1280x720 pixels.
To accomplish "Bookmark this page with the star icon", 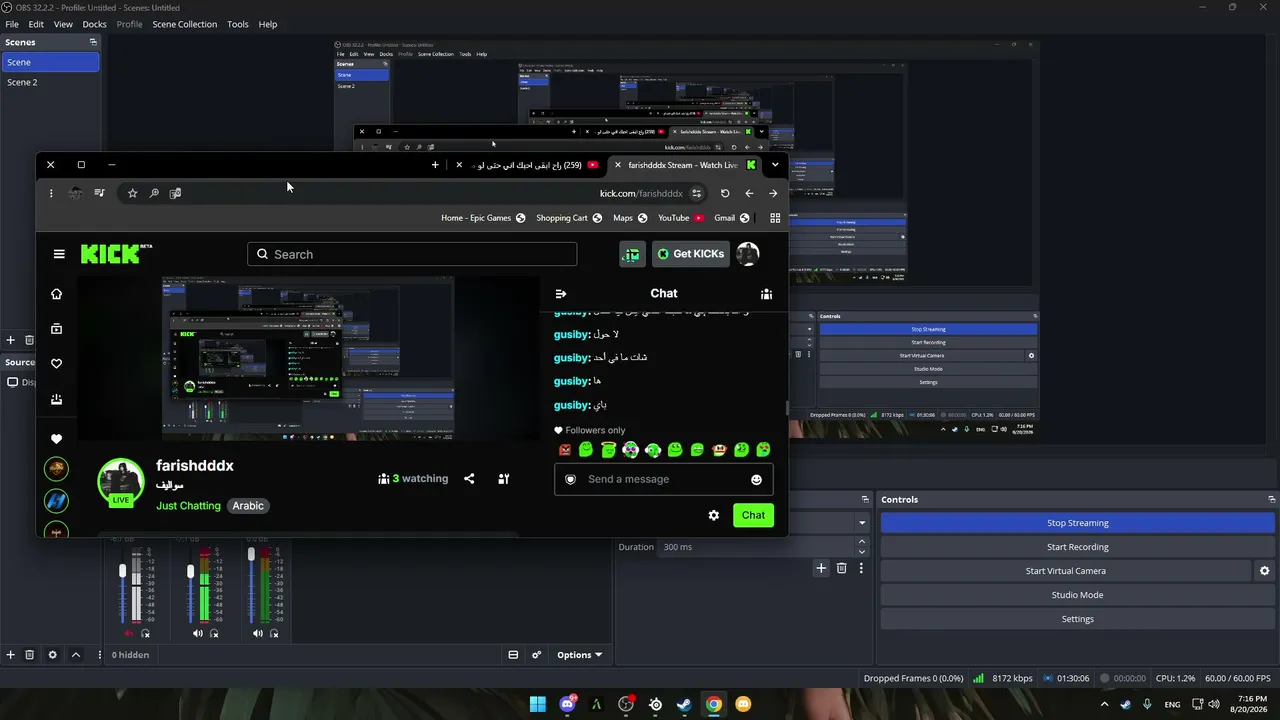I will 132,193.
